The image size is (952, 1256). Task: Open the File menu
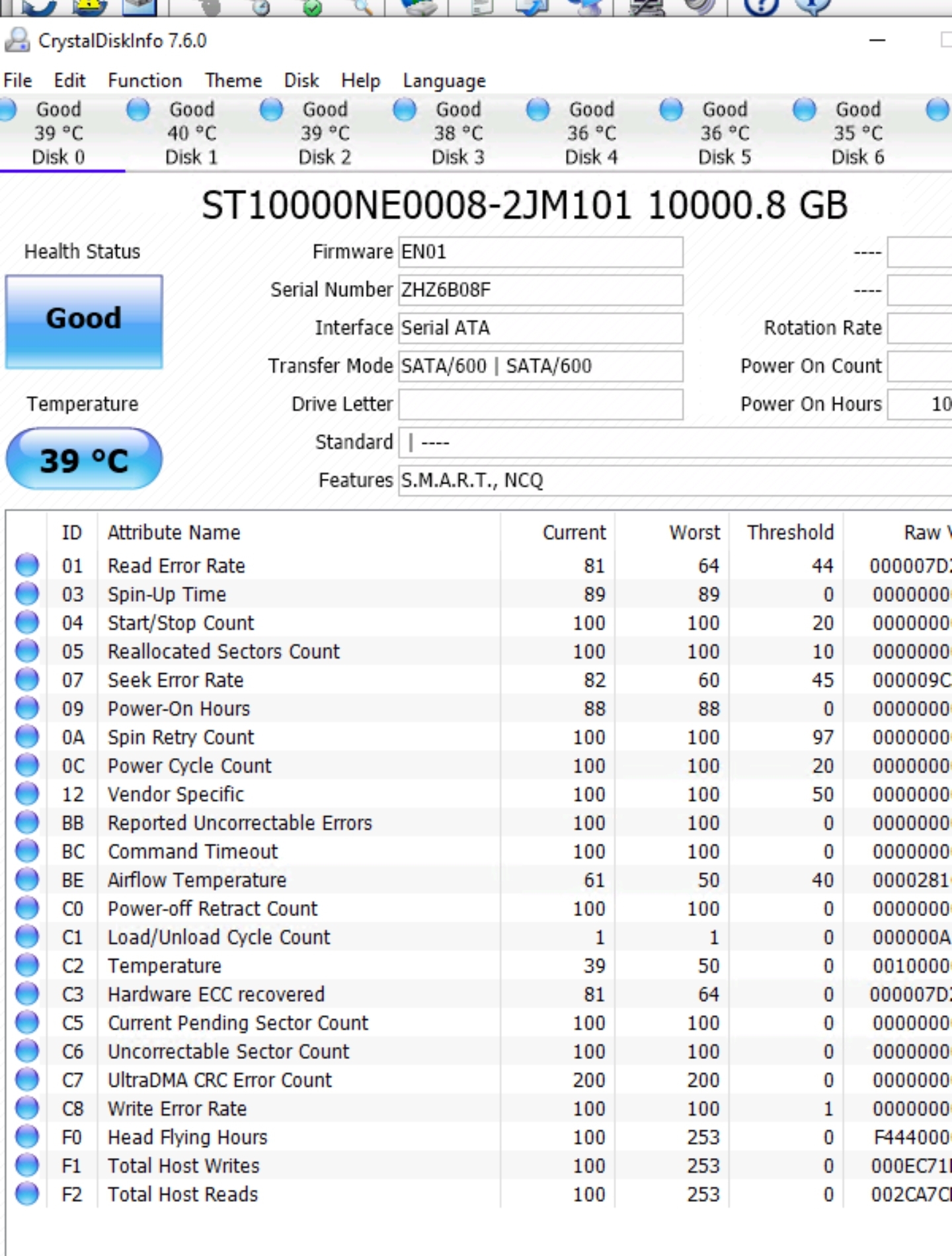click(17, 81)
